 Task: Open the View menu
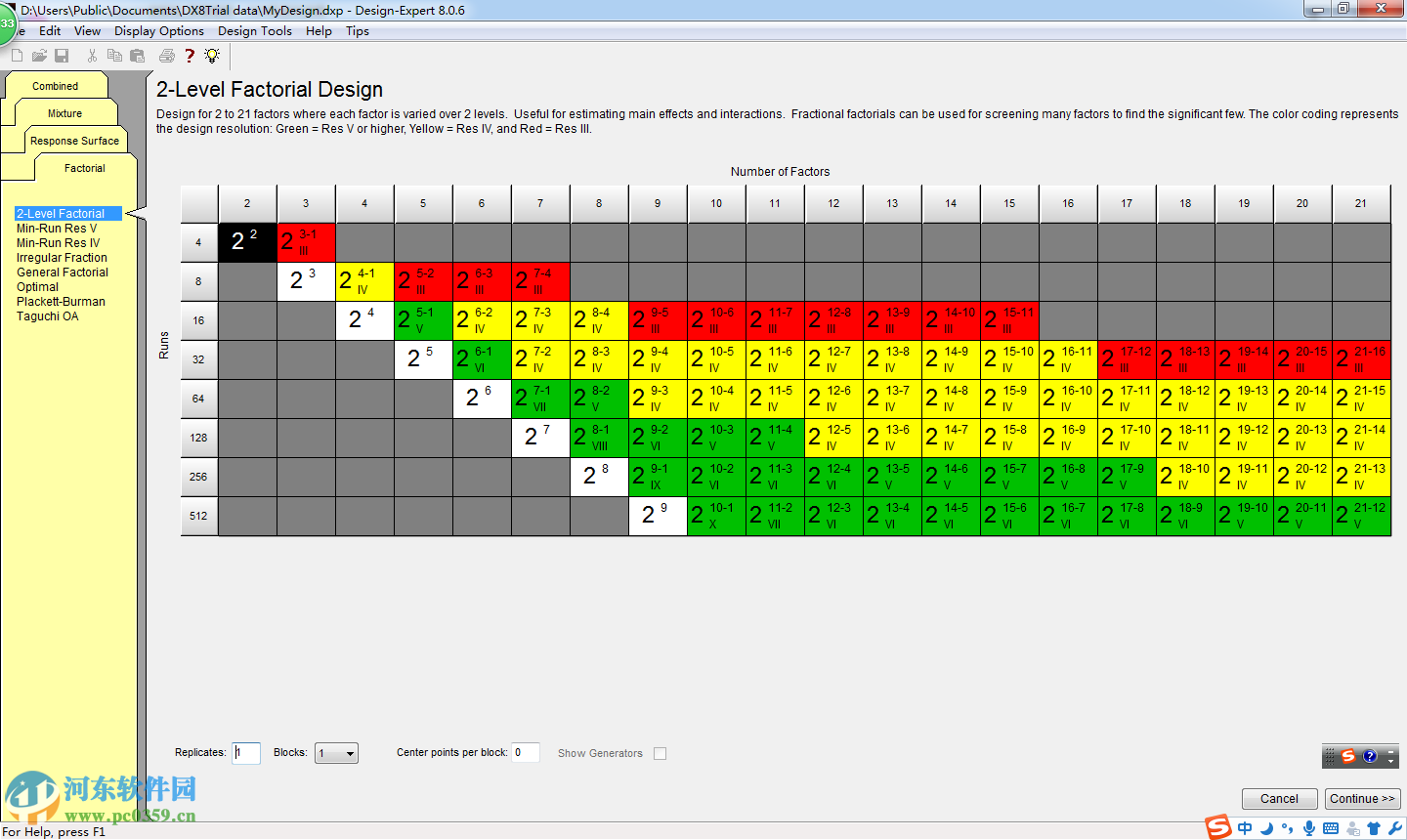(x=88, y=31)
